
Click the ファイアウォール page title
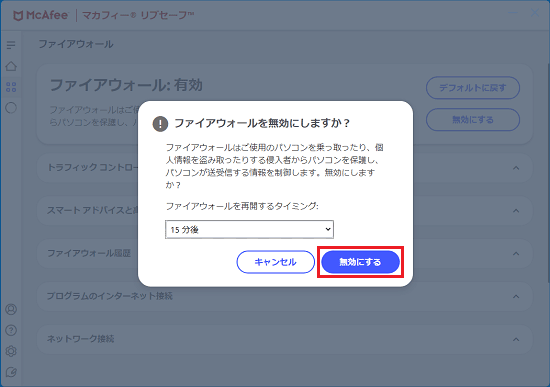click(x=76, y=44)
